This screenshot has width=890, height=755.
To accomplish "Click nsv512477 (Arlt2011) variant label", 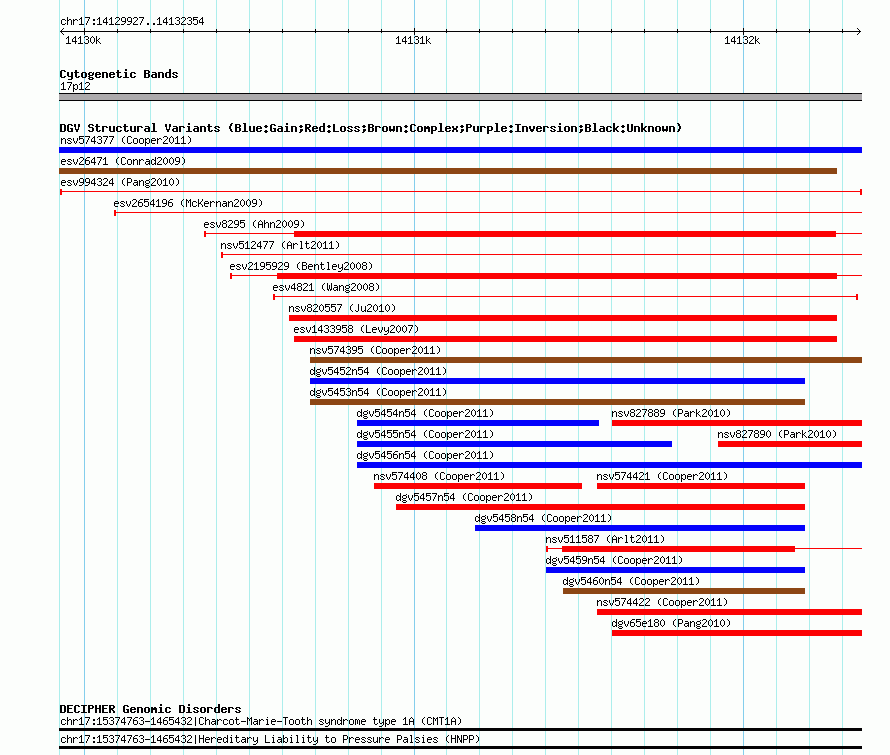I will tap(280, 245).
